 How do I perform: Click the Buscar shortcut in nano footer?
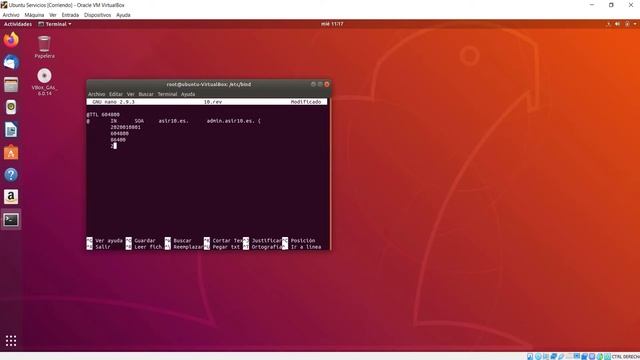(182, 240)
